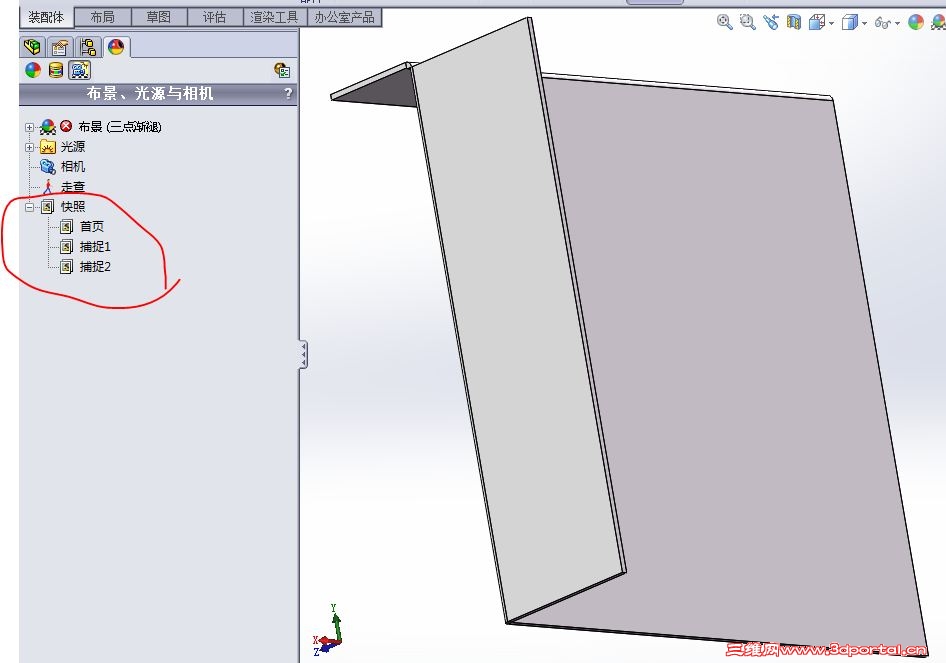Screen dimensions: 946x663
Task: Open the Hide/Show Items dropdown arrow
Action: 898,24
